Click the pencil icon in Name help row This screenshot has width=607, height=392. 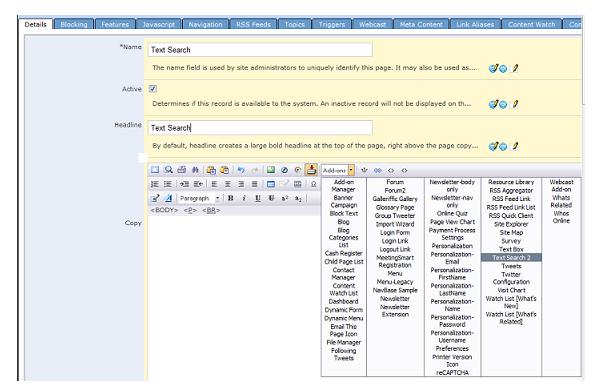pos(514,68)
